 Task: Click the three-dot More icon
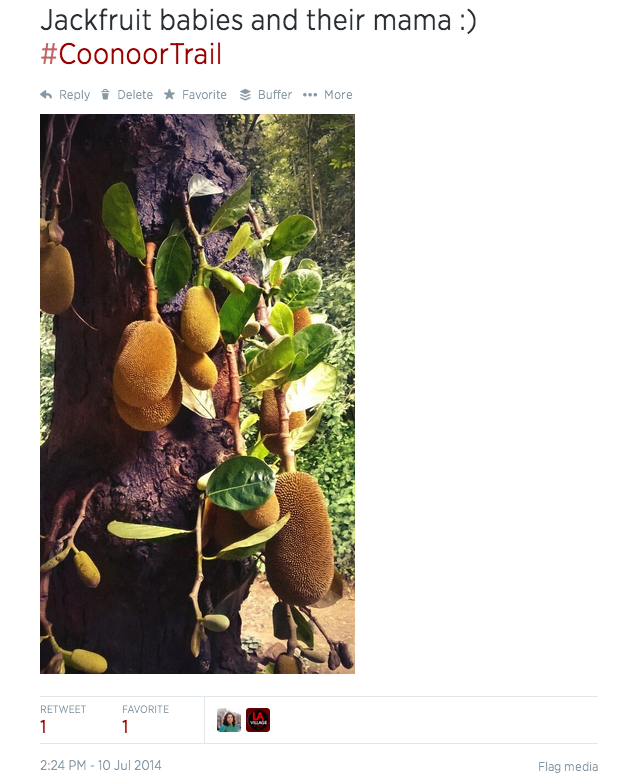coord(310,95)
